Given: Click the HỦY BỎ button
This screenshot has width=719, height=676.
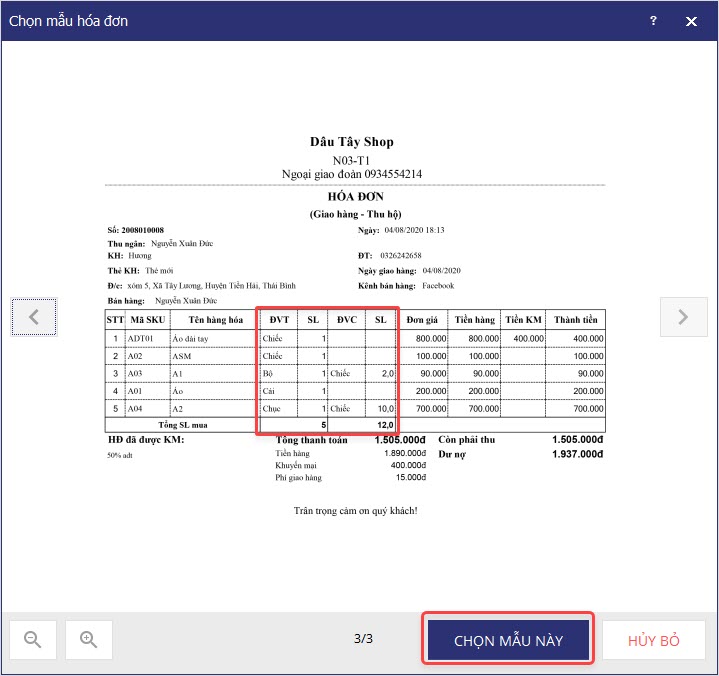Looking at the screenshot, I should pos(653,640).
